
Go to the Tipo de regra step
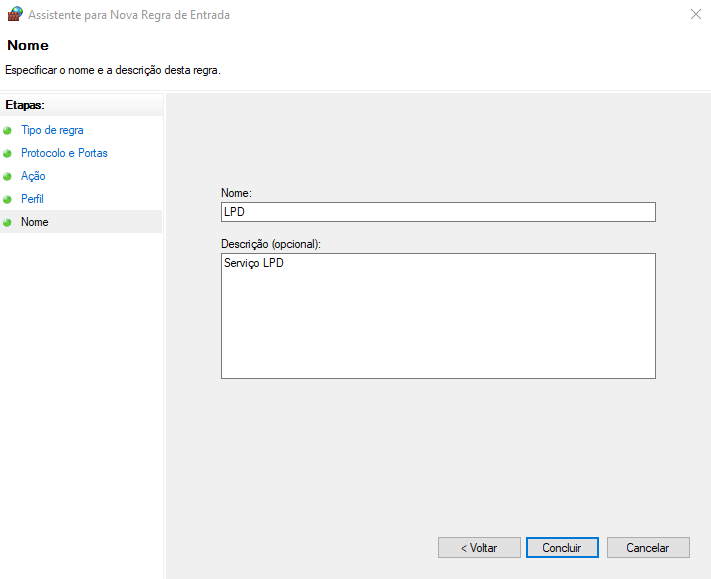[x=52, y=130]
